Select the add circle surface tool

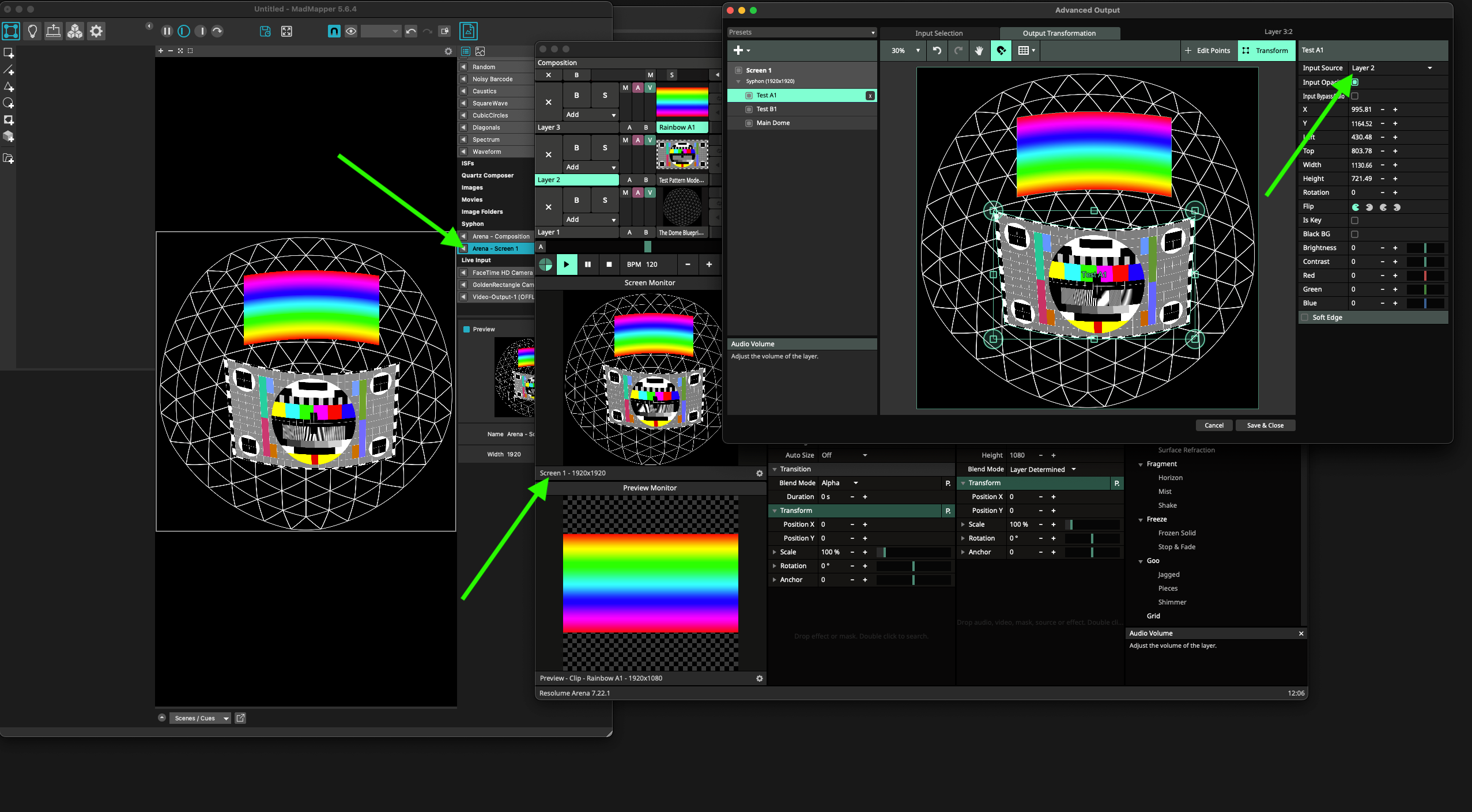point(9,103)
